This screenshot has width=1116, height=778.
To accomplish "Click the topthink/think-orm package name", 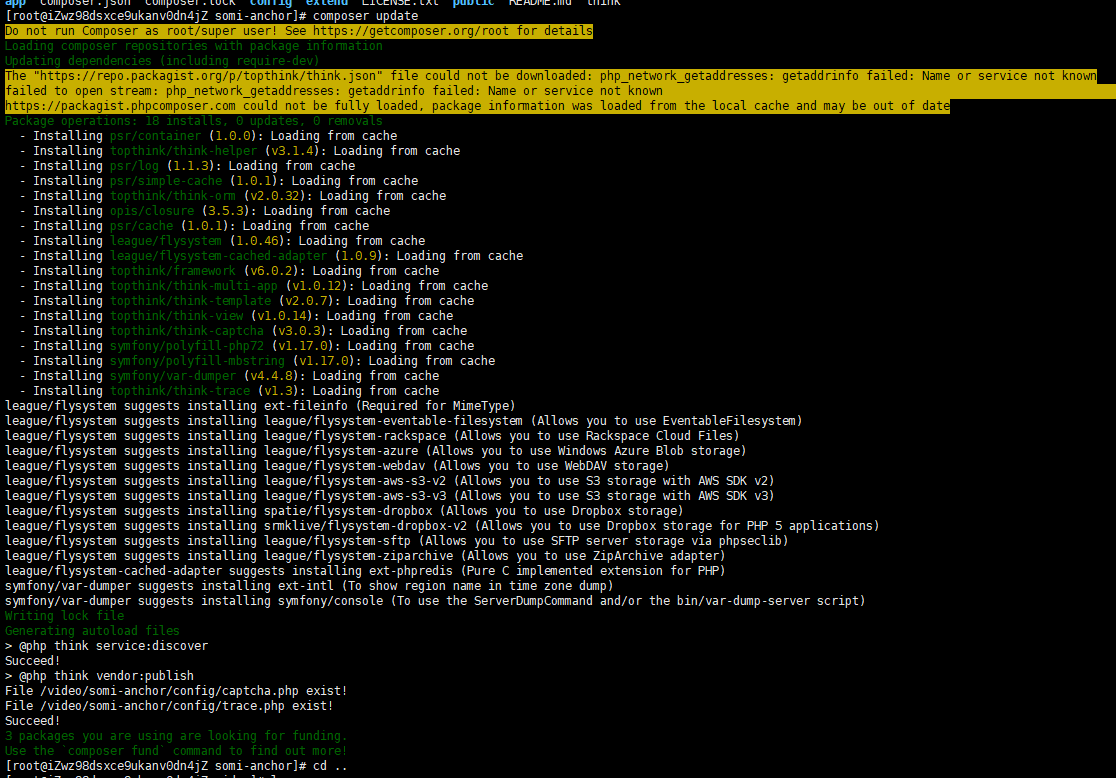I will pyautogui.click(x=173, y=196).
